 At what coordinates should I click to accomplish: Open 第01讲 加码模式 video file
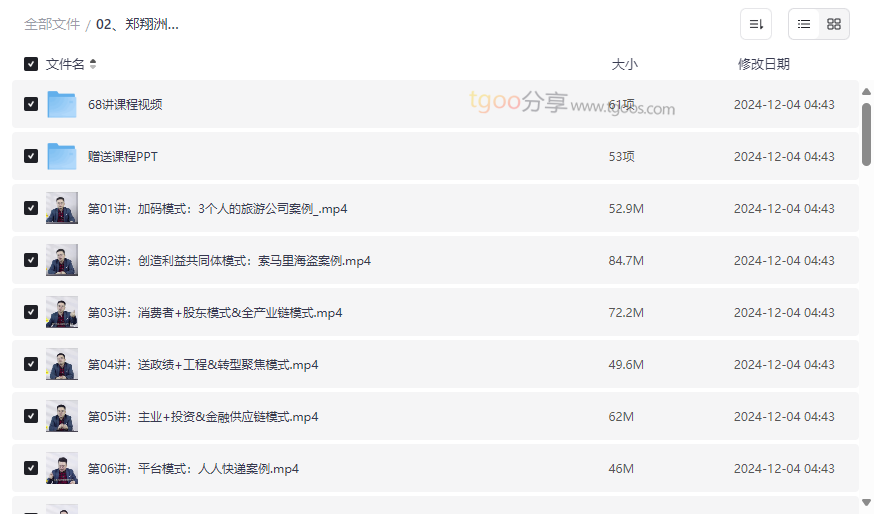point(217,208)
